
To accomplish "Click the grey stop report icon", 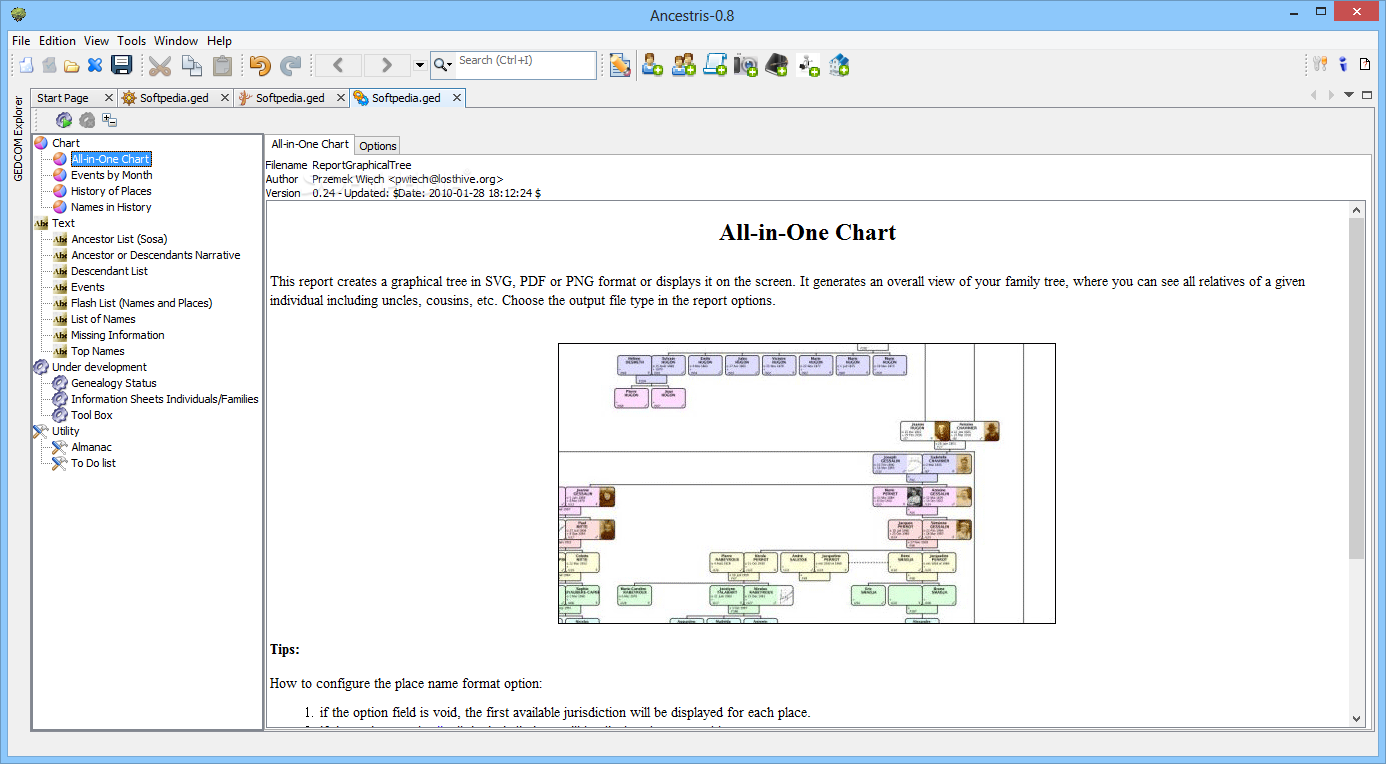I will pos(87,120).
